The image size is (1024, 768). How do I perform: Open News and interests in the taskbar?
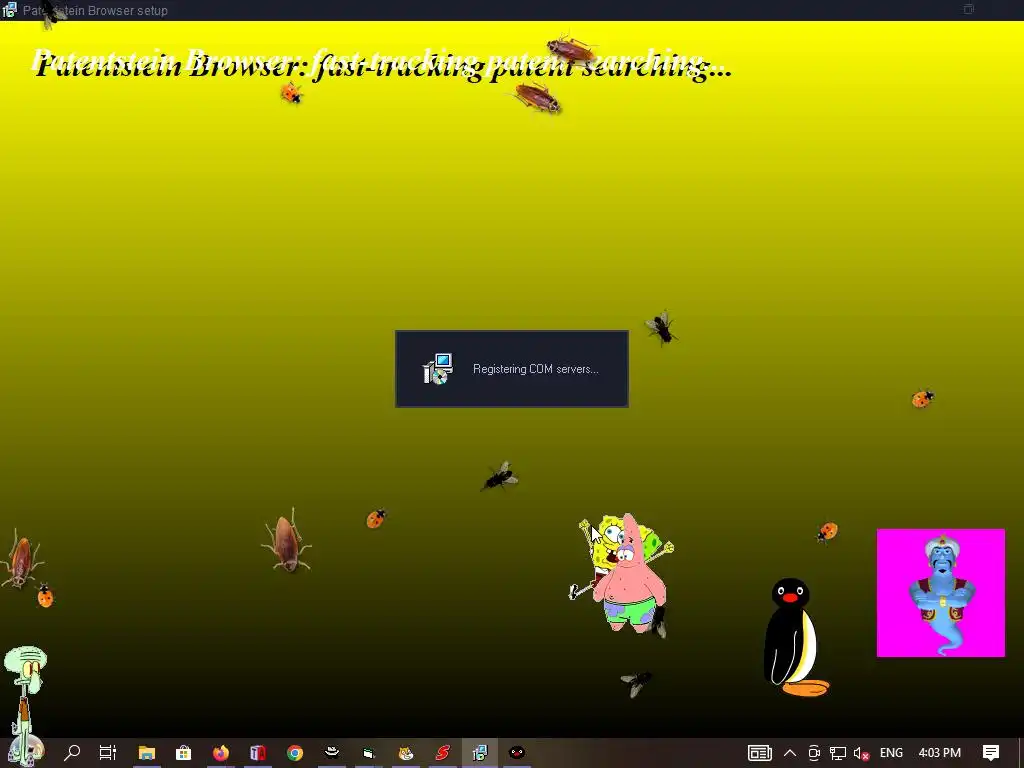tap(760, 753)
